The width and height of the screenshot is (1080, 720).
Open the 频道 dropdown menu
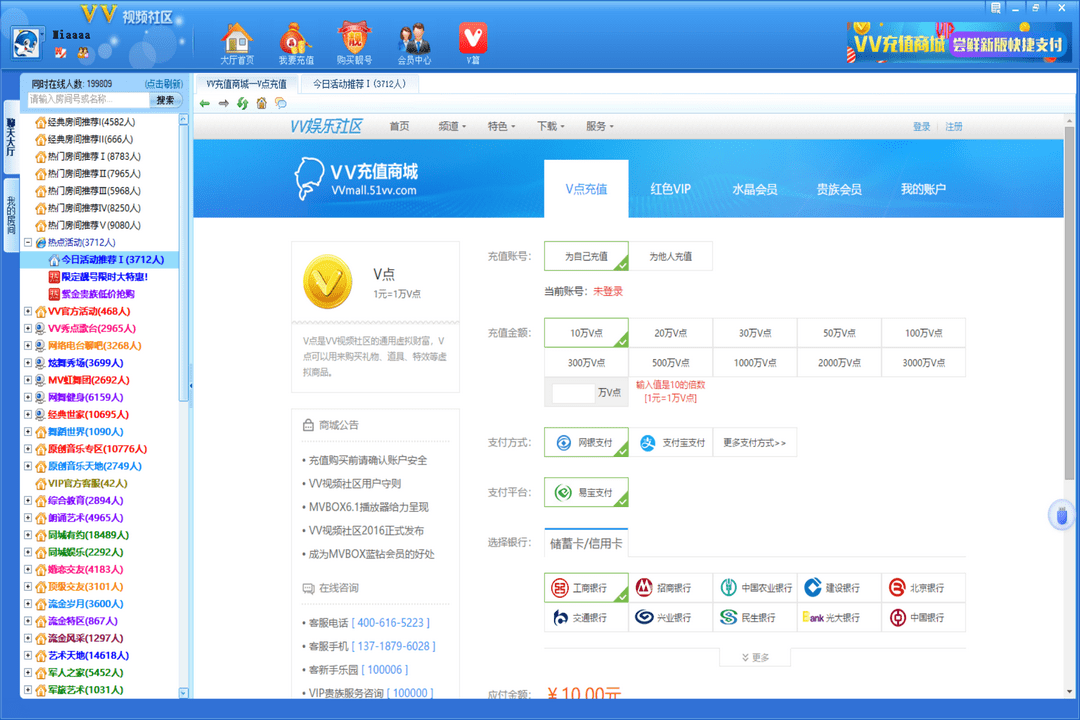[x=449, y=127]
